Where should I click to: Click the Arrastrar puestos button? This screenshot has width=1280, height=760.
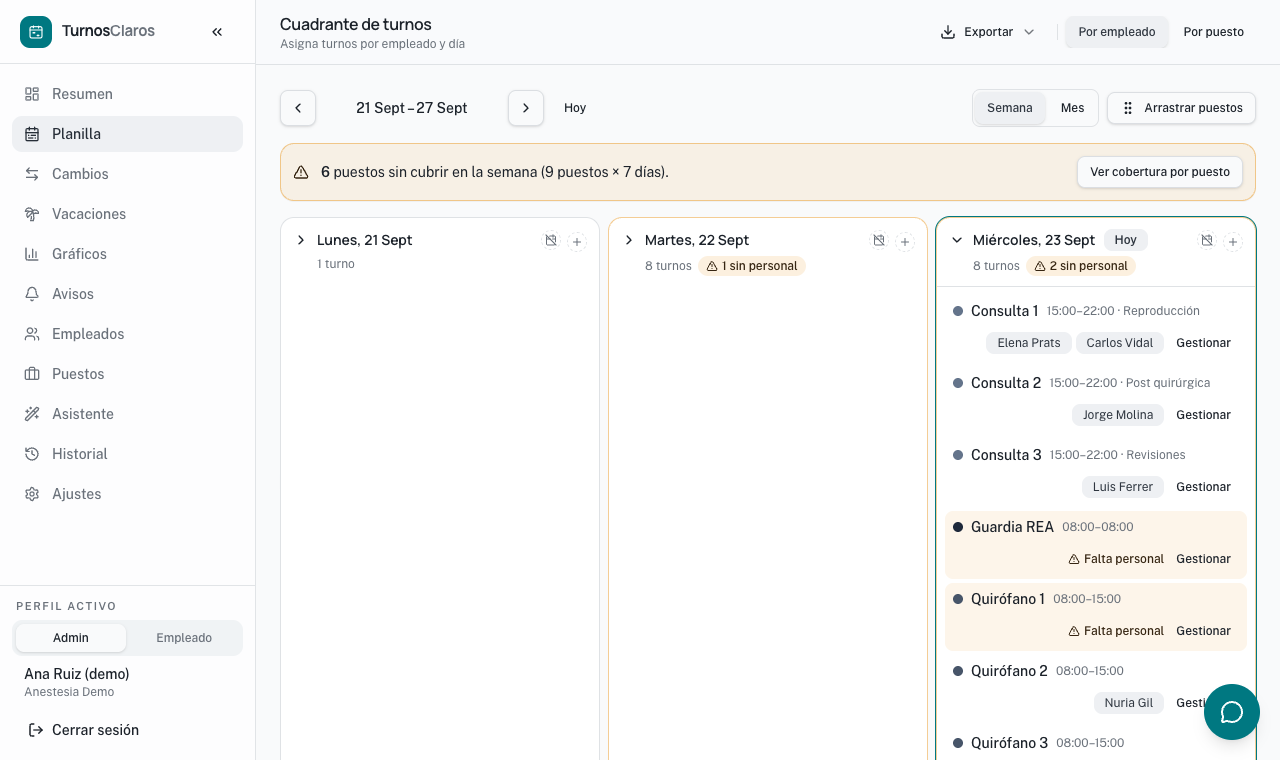1181,108
